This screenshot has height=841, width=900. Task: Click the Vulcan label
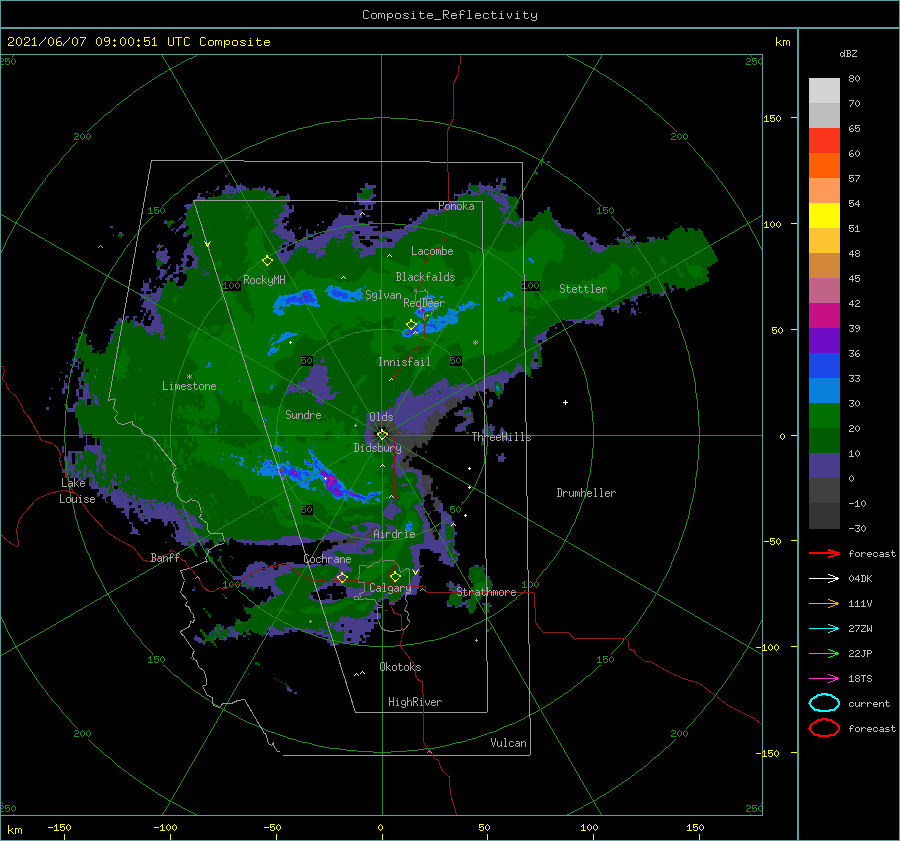tap(508, 743)
